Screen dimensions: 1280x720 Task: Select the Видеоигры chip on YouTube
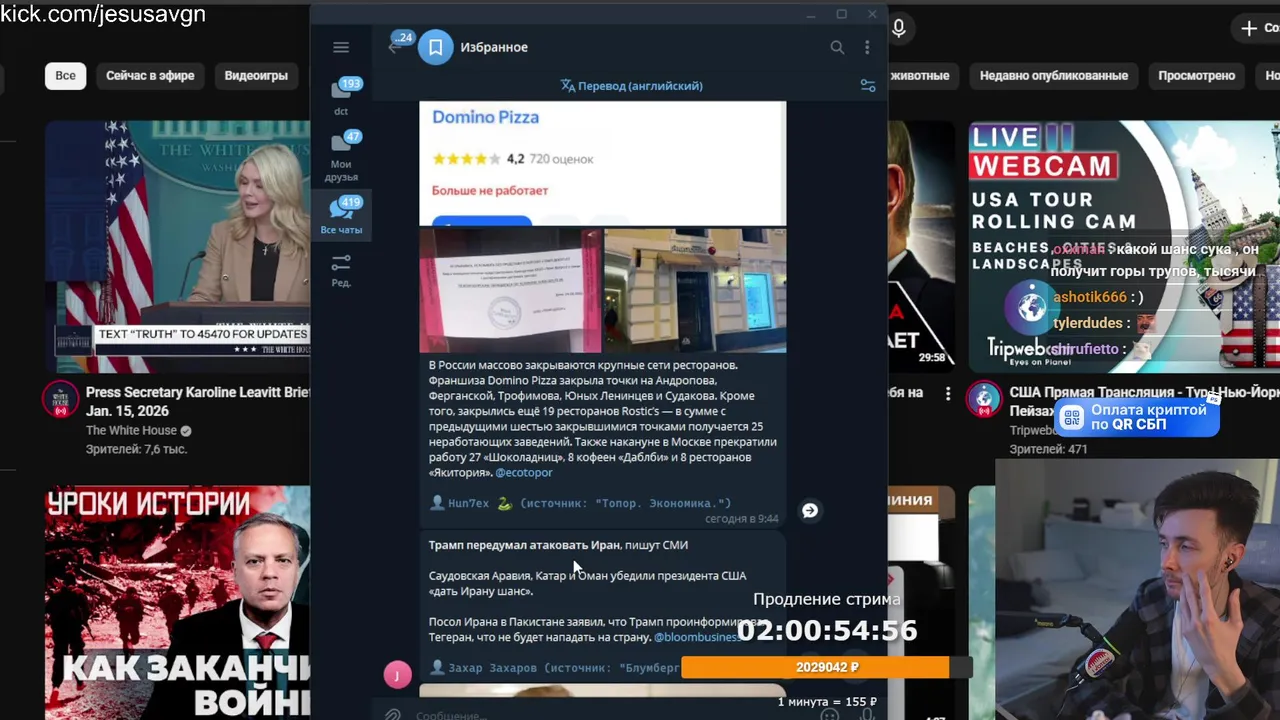pos(256,75)
